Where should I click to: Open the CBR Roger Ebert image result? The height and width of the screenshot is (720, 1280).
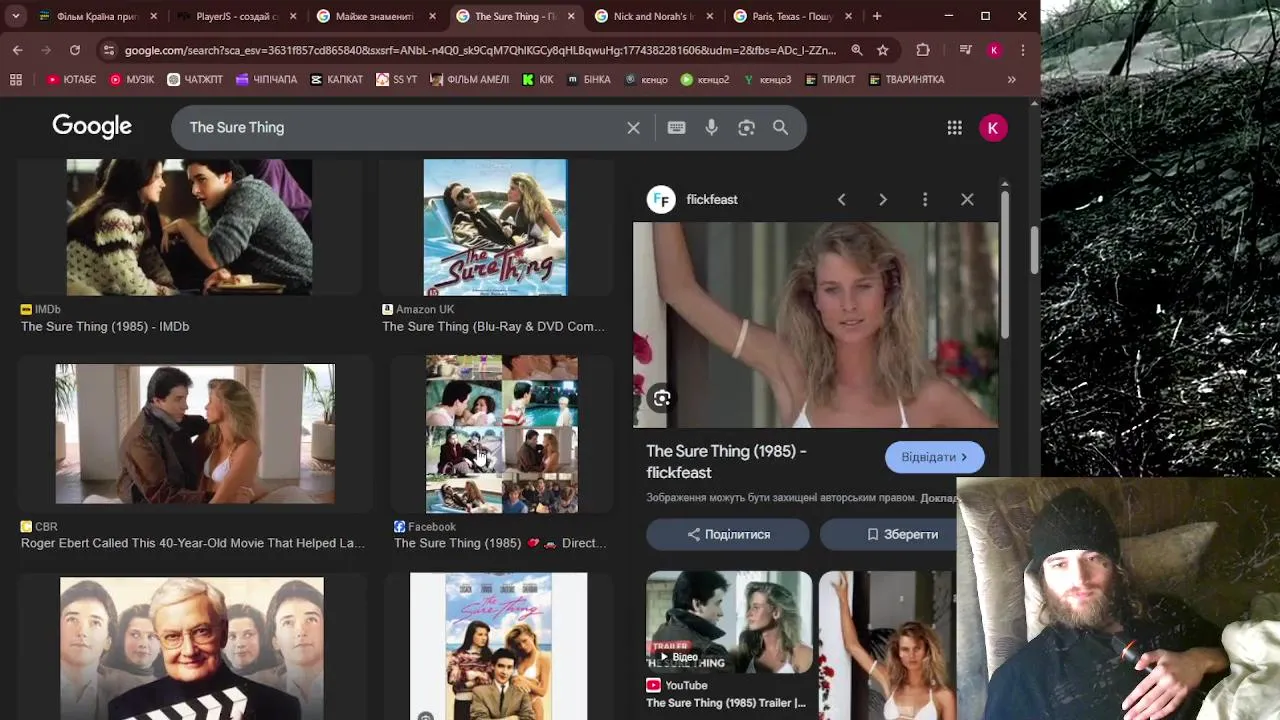pos(195,433)
